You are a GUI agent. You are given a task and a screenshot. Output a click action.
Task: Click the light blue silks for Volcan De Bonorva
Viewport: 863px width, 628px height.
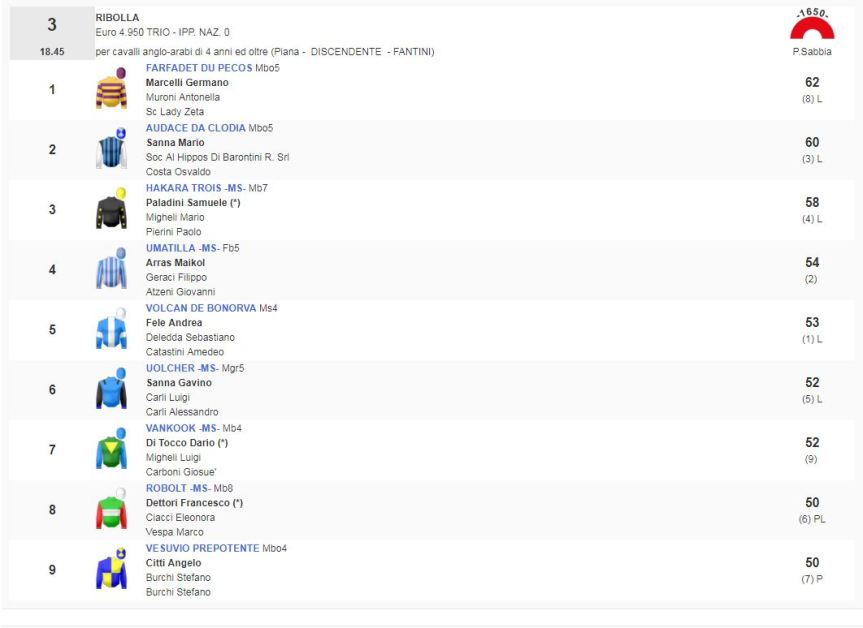click(111, 330)
